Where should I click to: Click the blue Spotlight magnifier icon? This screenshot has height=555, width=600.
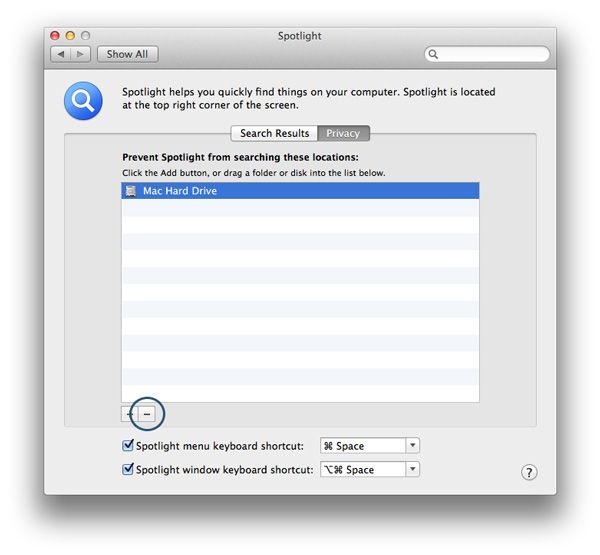coord(83,100)
